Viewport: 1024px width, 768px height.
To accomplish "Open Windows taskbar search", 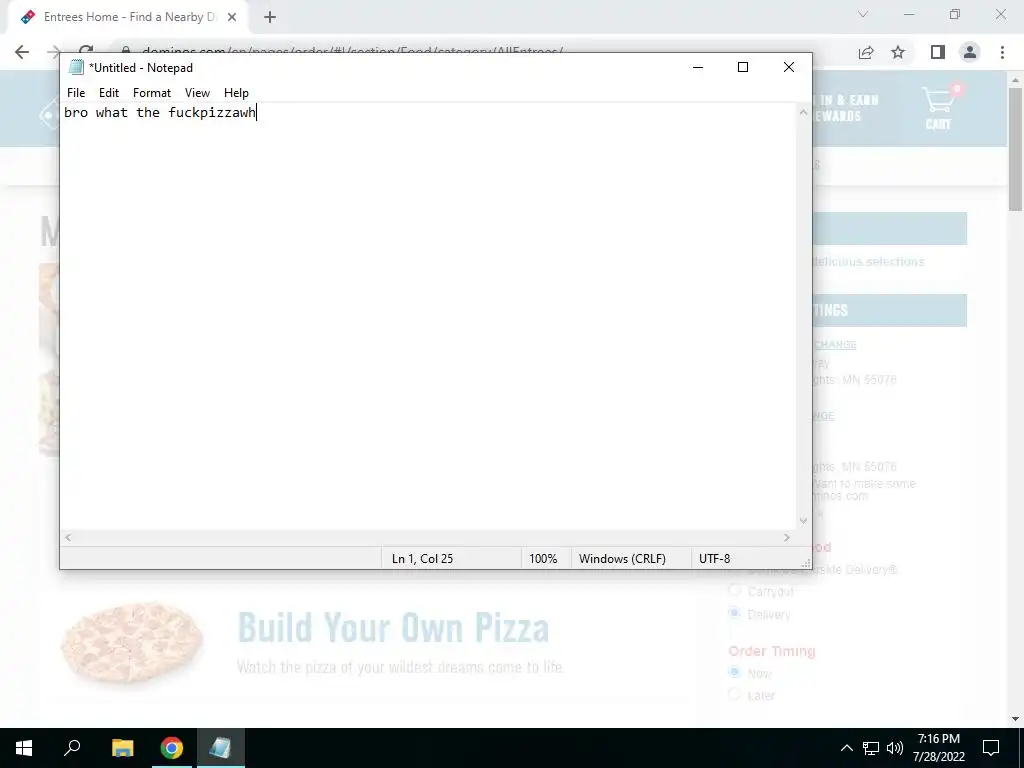I will [72, 748].
